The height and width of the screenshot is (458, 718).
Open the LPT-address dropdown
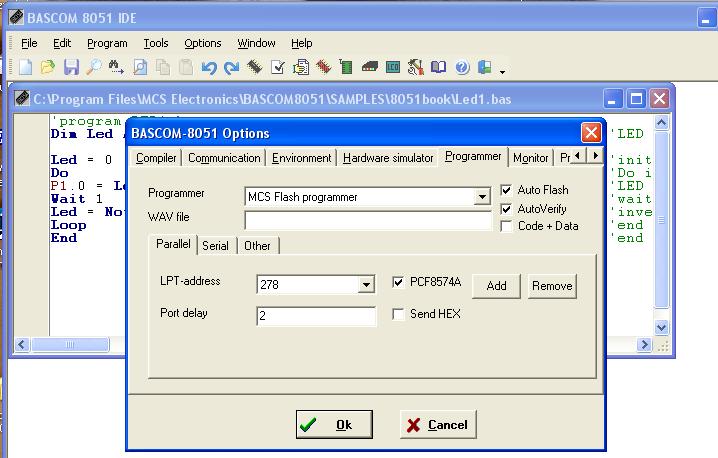point(366,284)
